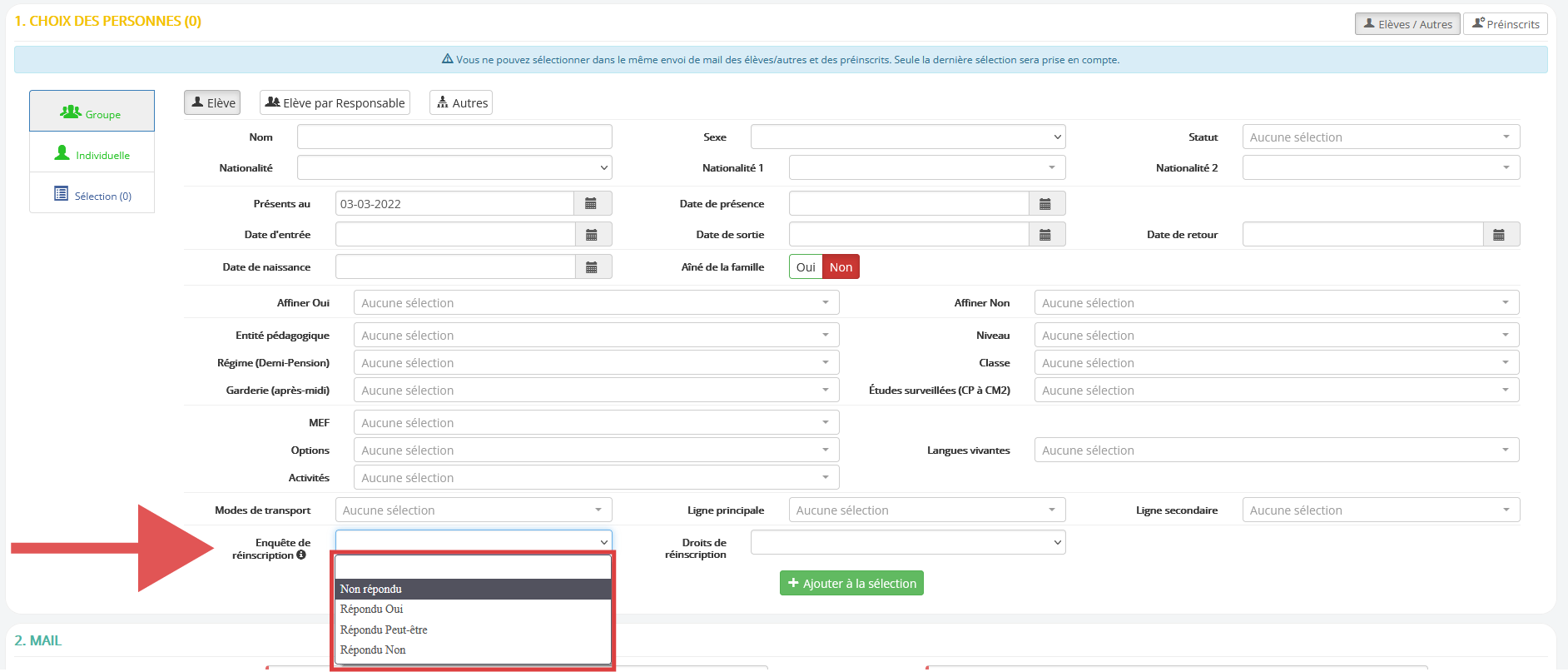Open the Niveau selection dropdown

click(x=1276, y=336)
